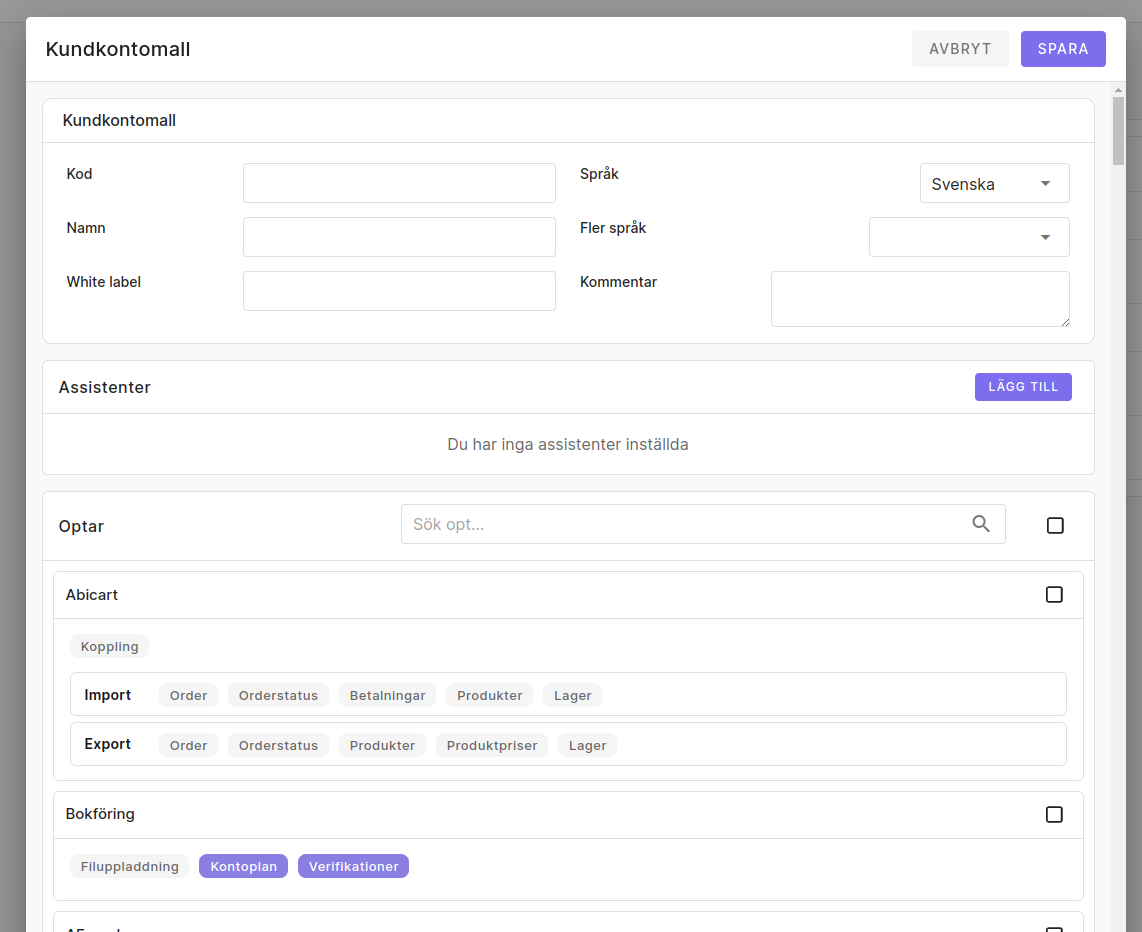This screenshot has height=932, width=1142.
Task: Toggle the Export Orderstatus chip
Action: pyautogui.click(x=278, y=745)
